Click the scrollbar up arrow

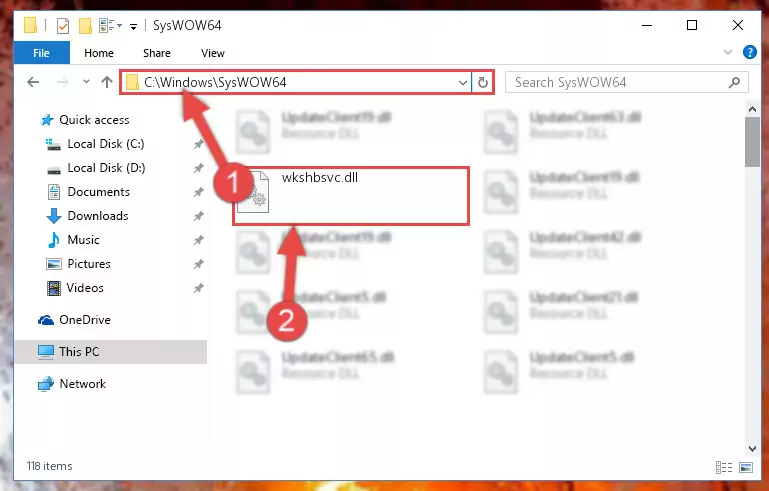coord(752,110)
